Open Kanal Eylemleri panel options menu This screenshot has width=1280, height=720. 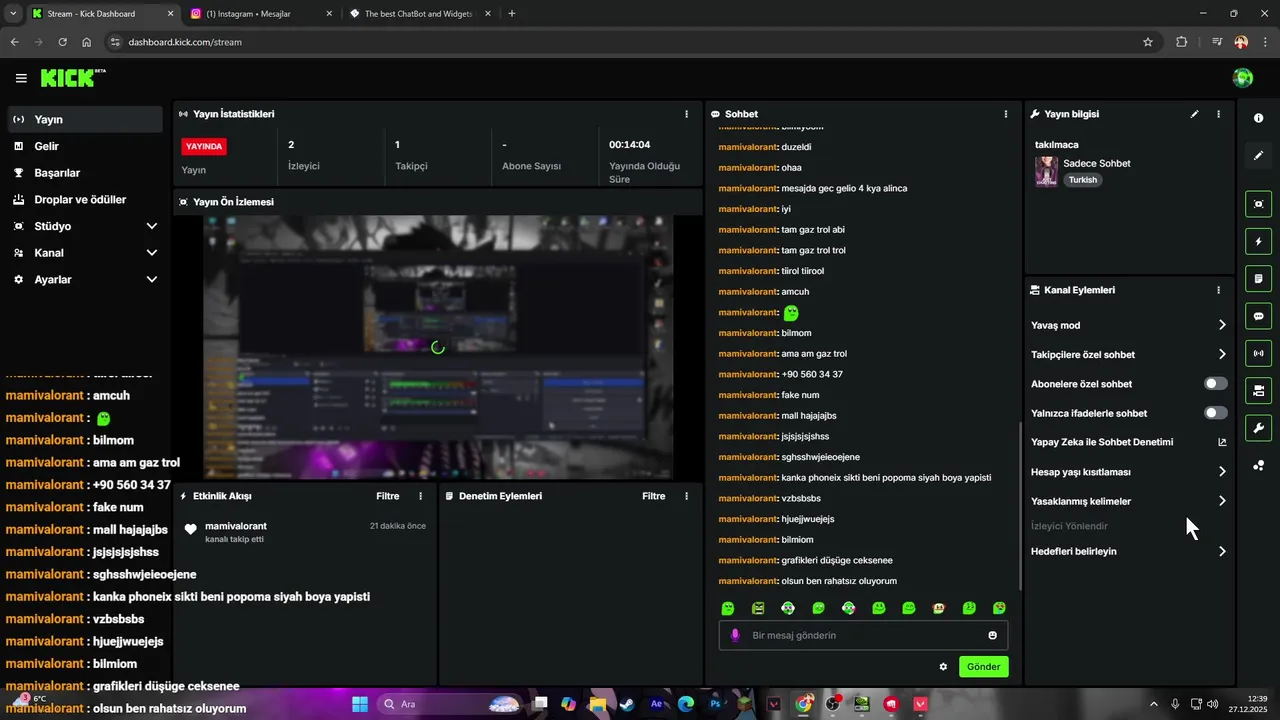coord(1218,290)
